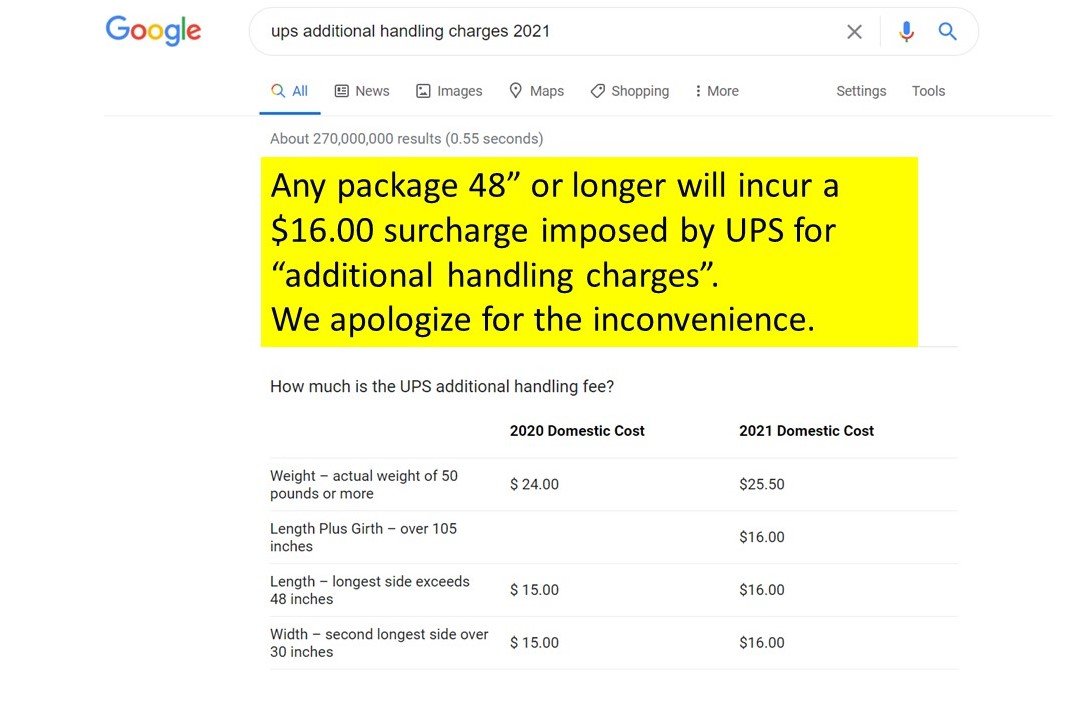
Task: Click the 2020 Domestic Cost column header
Action: pos(575,430)
